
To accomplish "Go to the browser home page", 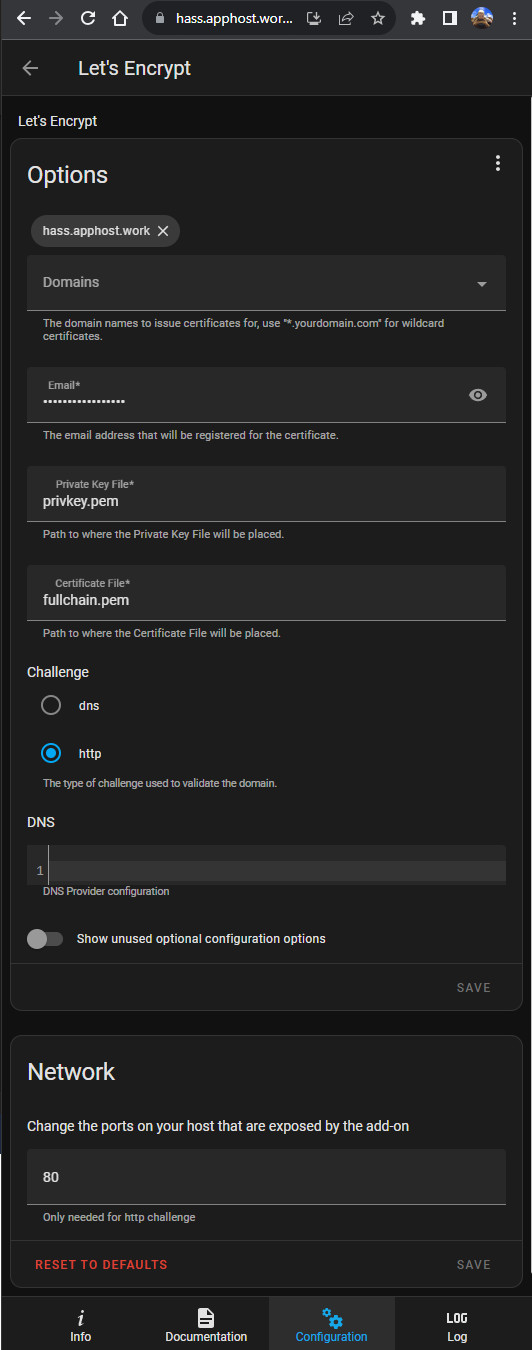I will [x=120, y=18].
